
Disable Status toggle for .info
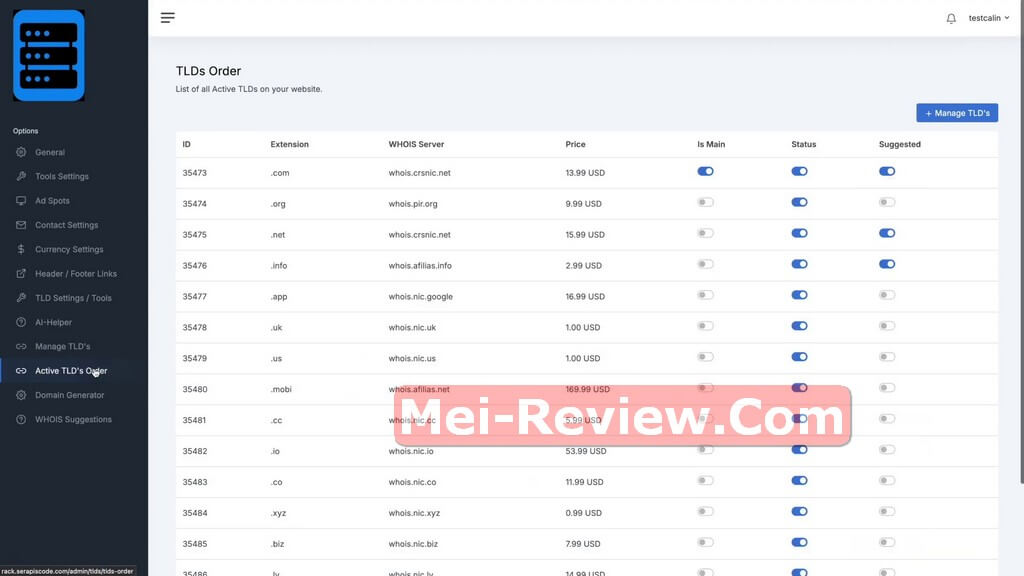click(799, 264)
